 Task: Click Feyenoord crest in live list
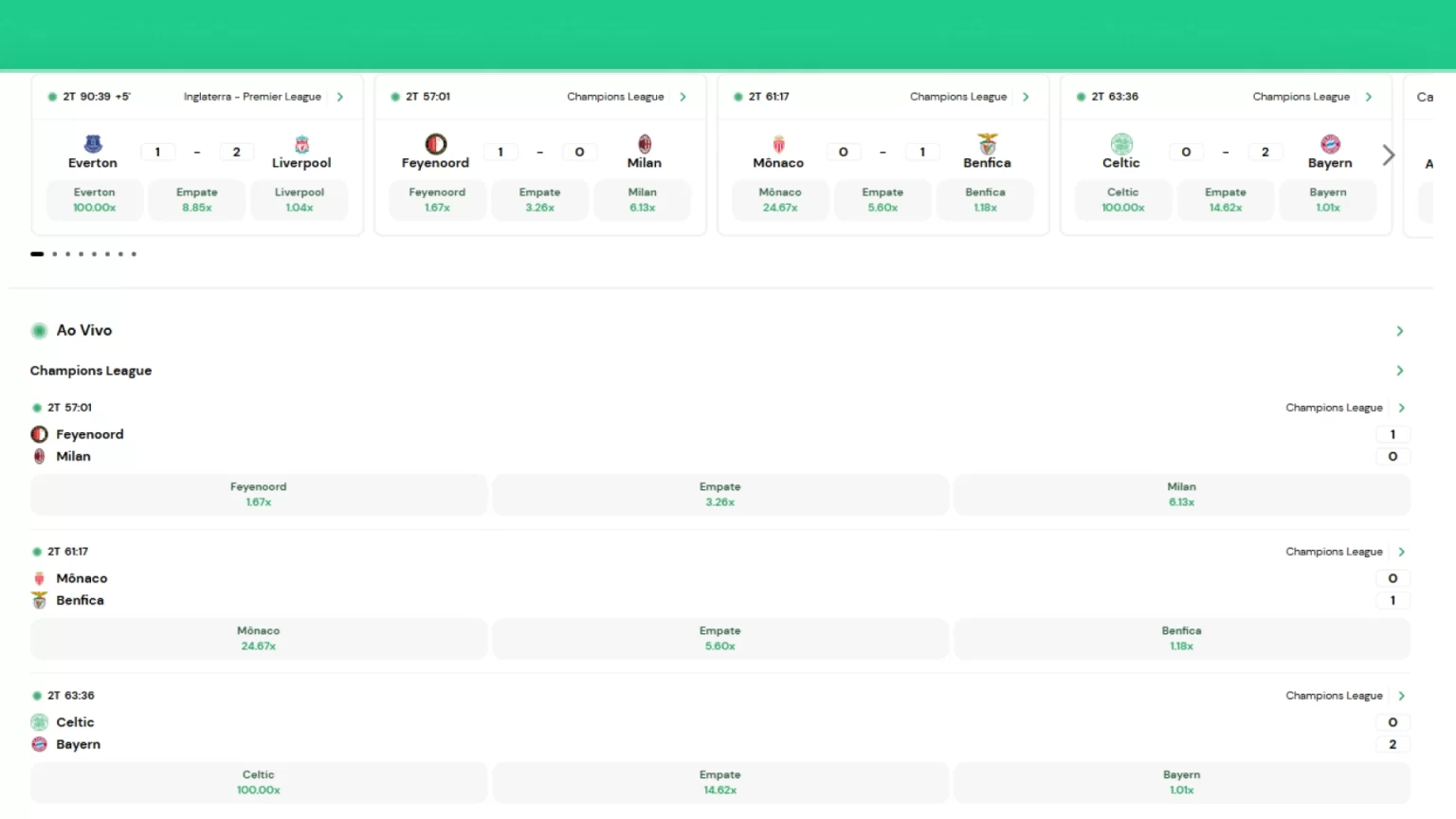pyautogui.click(x=39, y=434)
